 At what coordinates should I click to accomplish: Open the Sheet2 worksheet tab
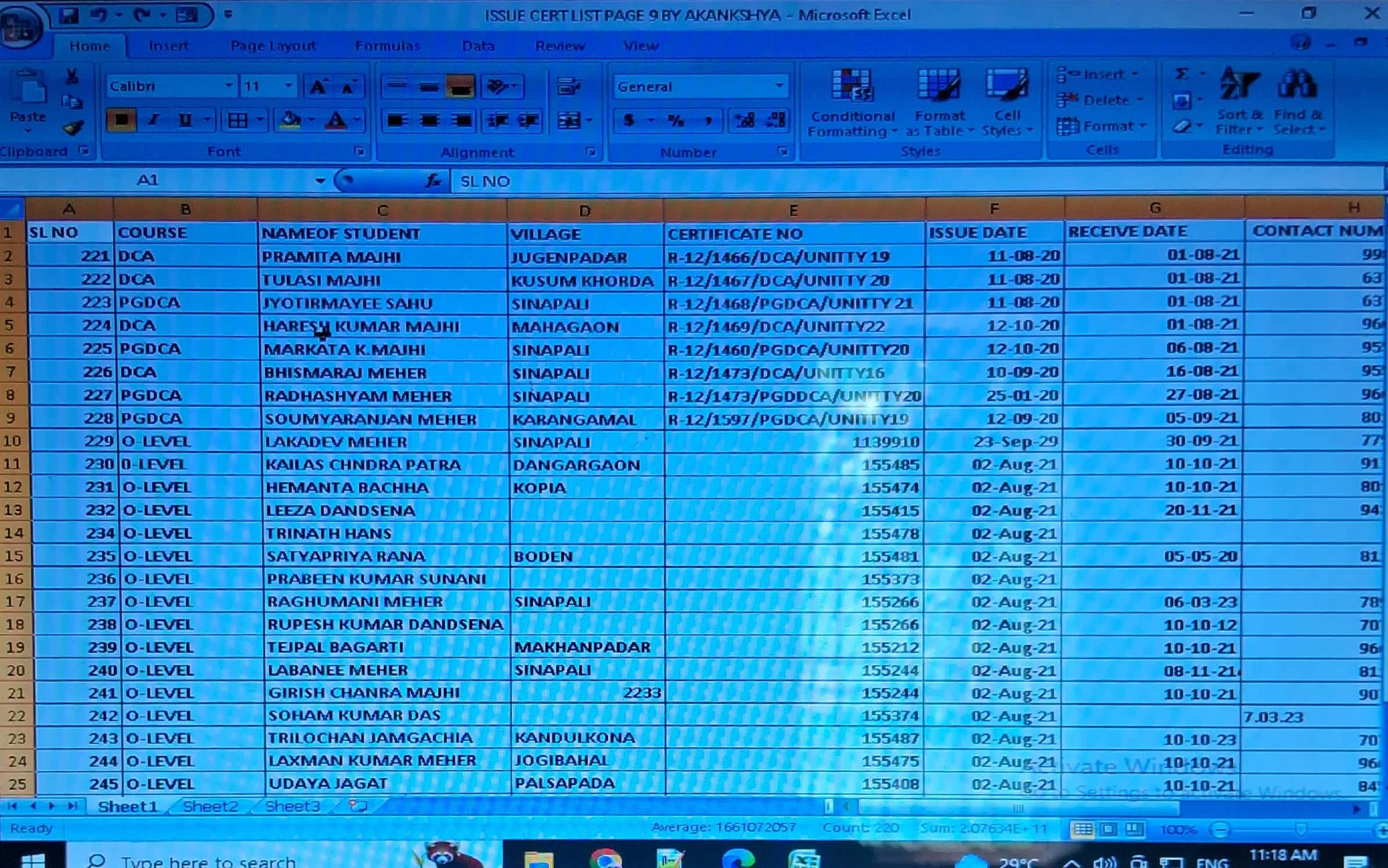210,806
